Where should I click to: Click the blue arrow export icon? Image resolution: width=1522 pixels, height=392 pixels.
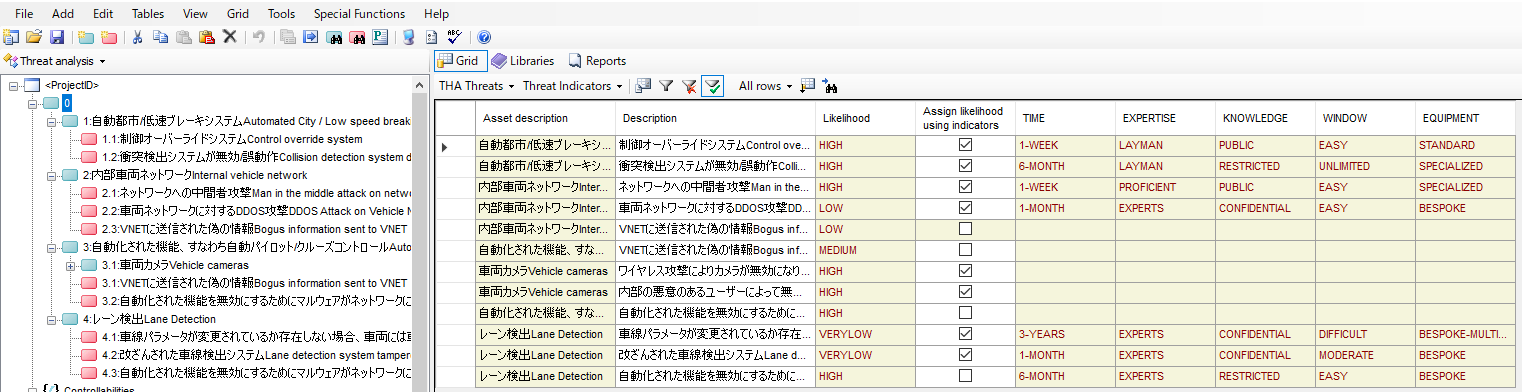click(x=311, y=37)
